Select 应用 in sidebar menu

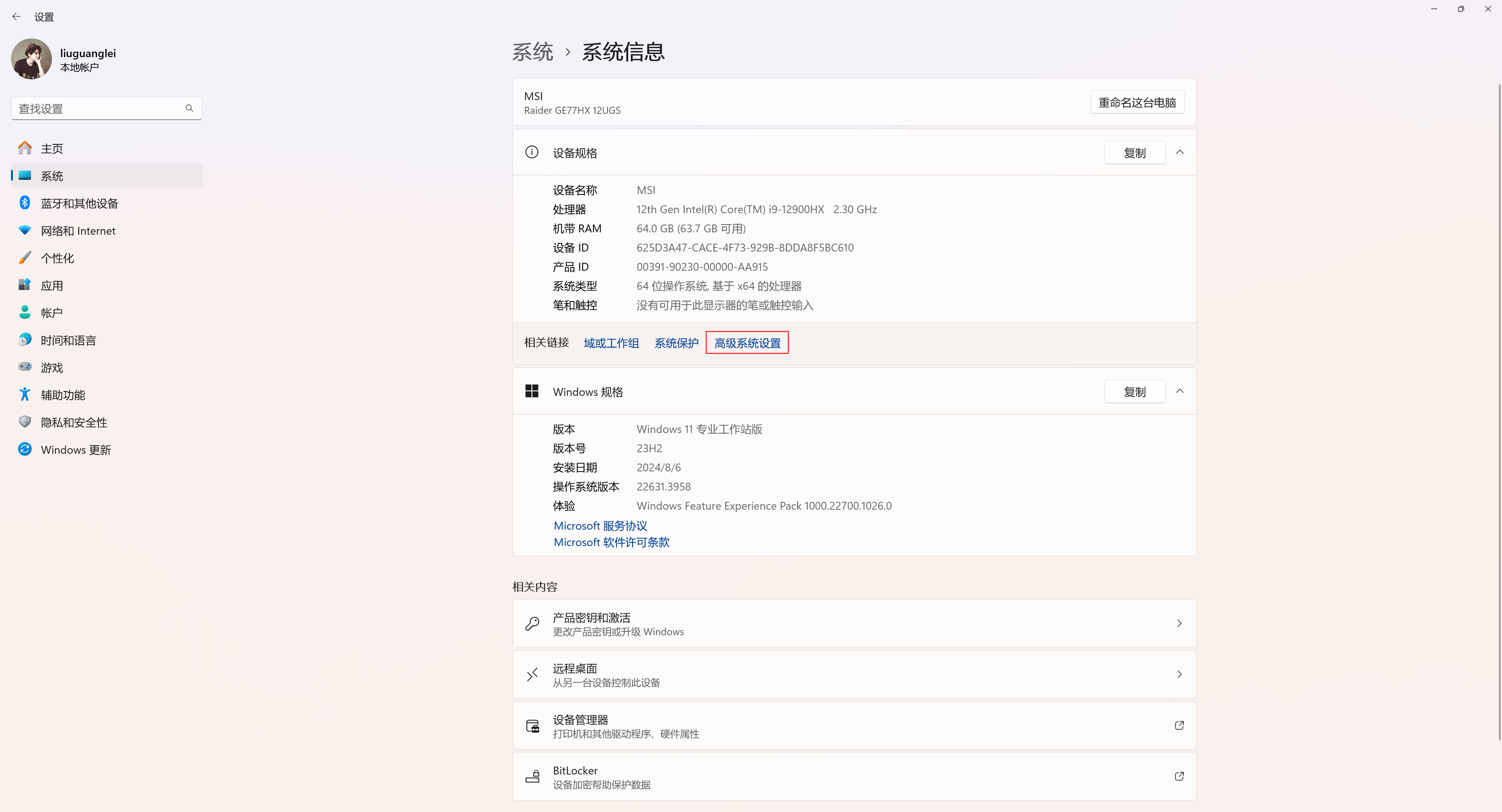tap(52, 286)
